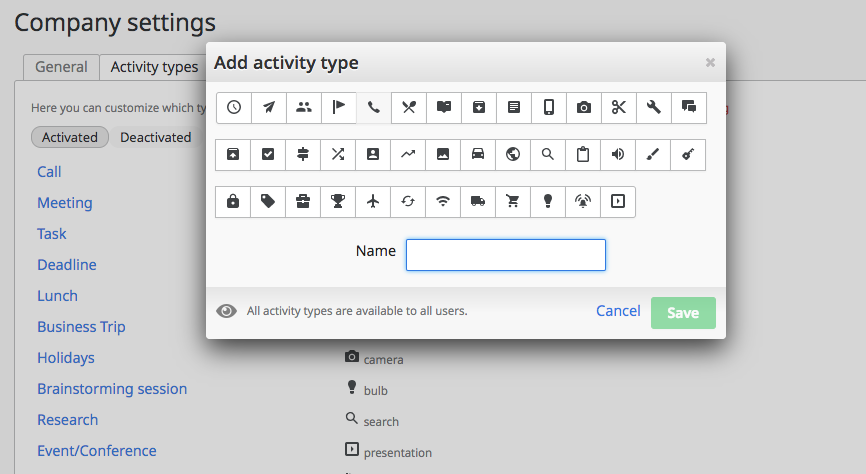Pick the padlock icon
This screenshot has height=474, width=866.
233,201
